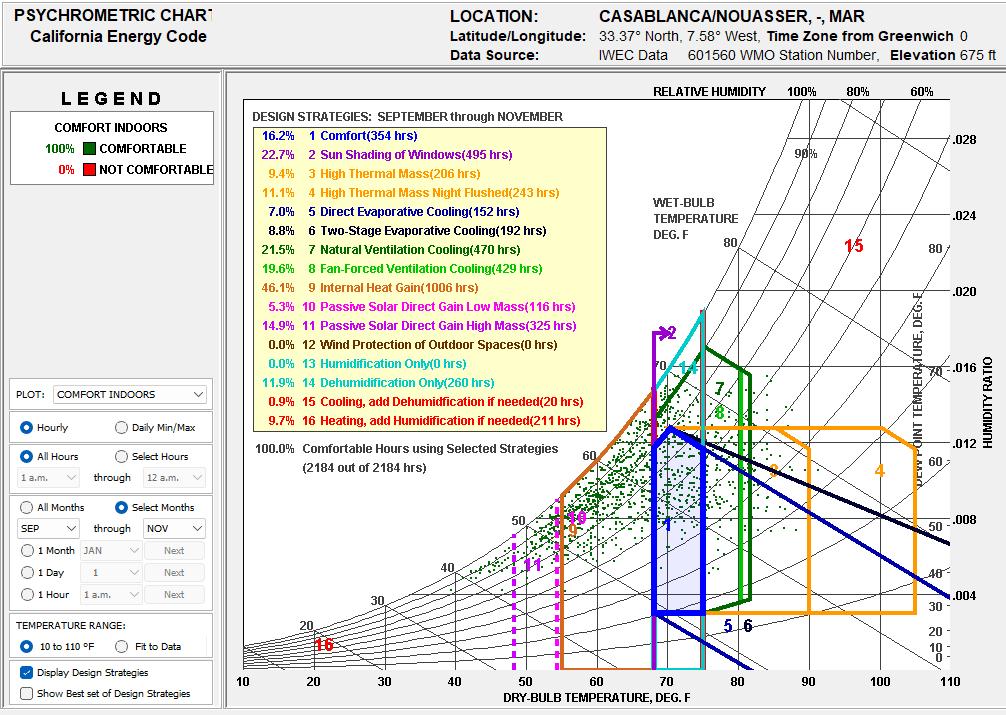Click the purple 11 zone label on chart
This screenshot has height=715, width=1006.
[x=533, y=565]
